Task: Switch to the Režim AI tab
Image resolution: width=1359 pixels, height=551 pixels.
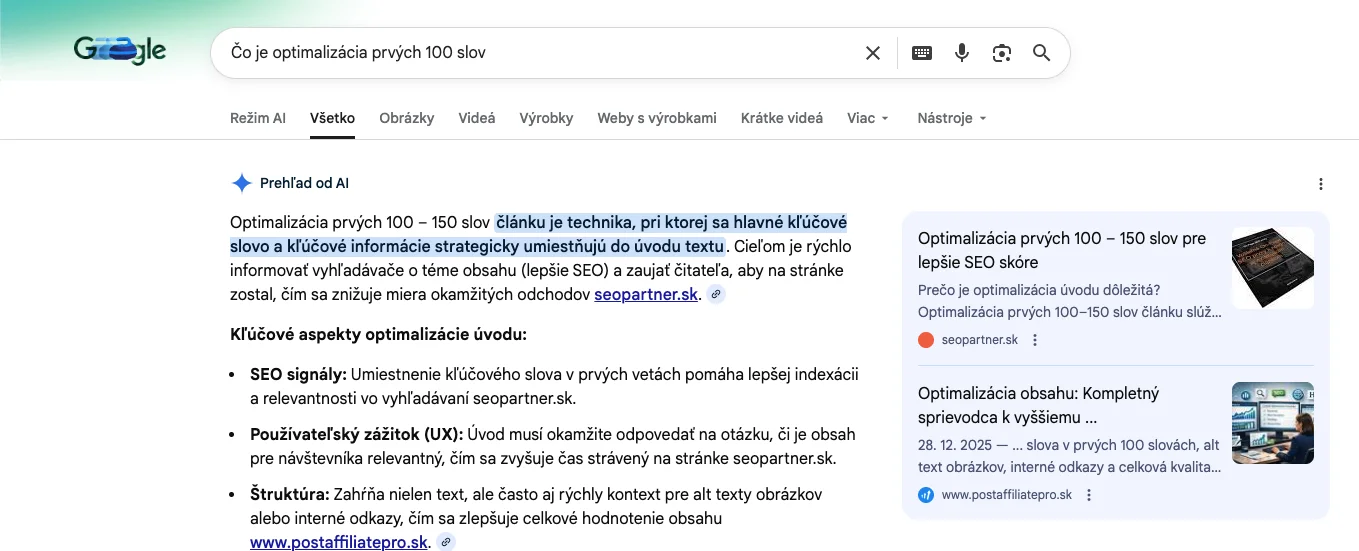Action: (257, 118)
